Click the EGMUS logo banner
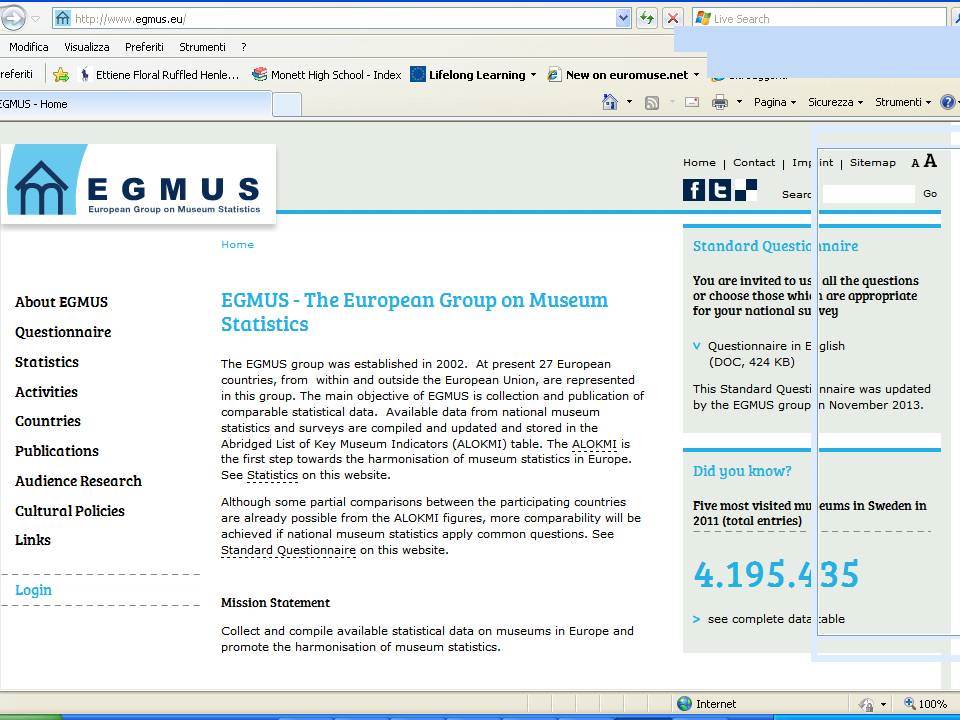This screenshot has width=960, height=720. 138,184
